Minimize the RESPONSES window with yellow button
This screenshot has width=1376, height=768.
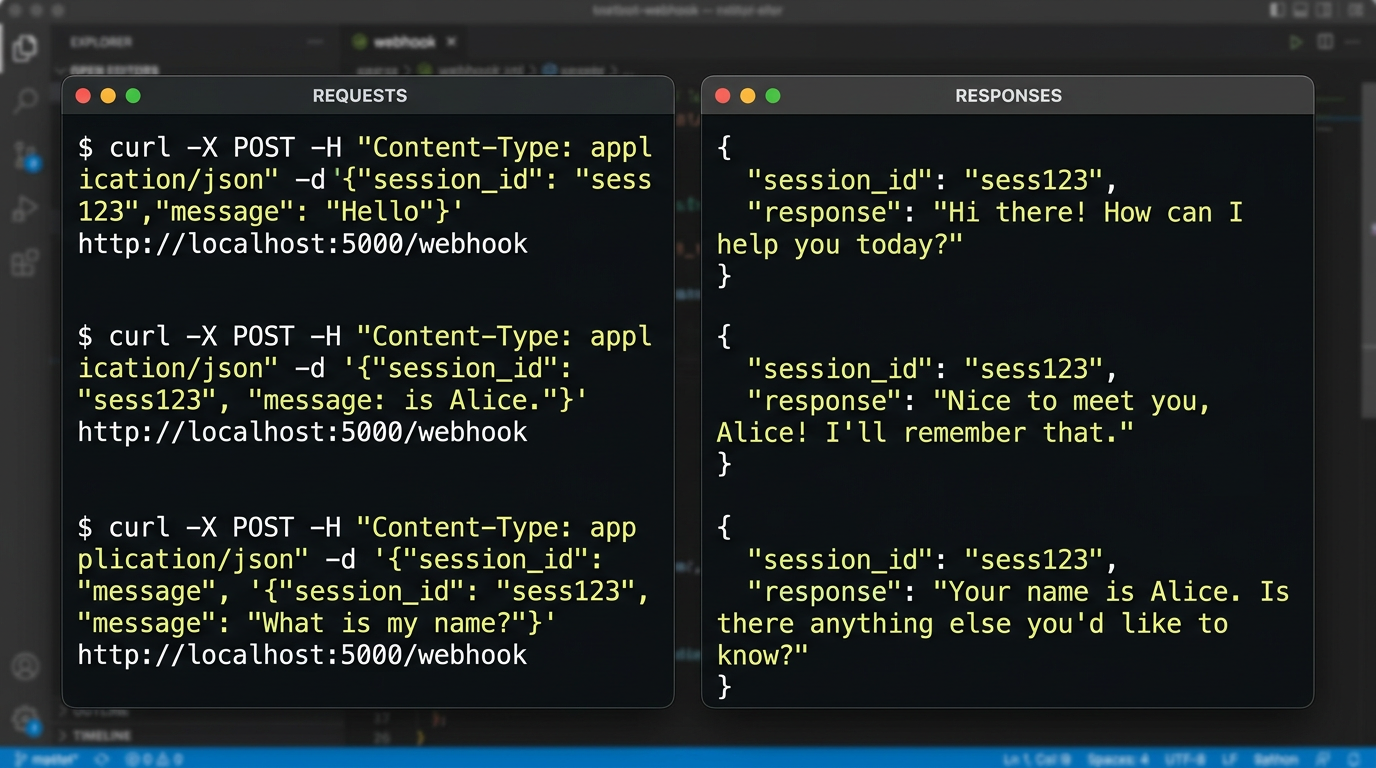point(747,96)
